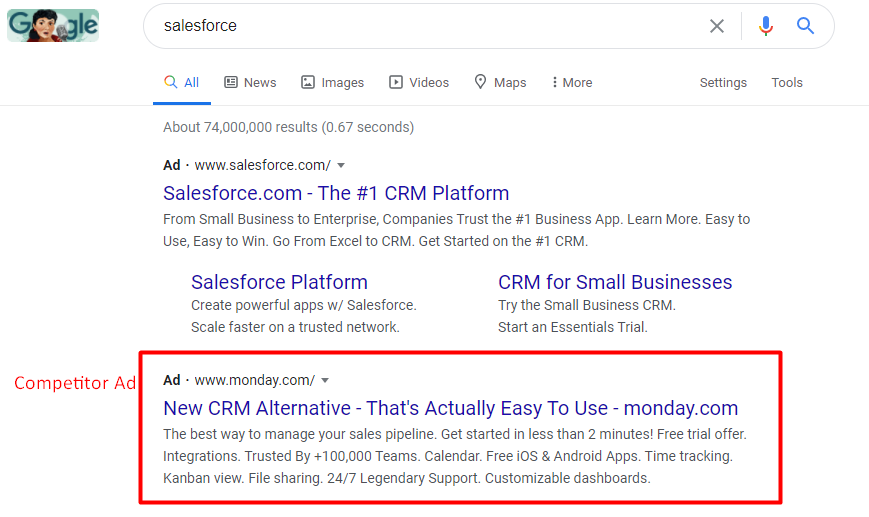Viewport: 869px width, 517px height.
Task: Open search Tools
Action: click(786, 83)
